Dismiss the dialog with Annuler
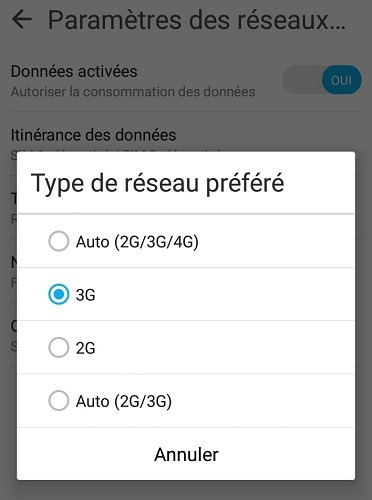 186,454
